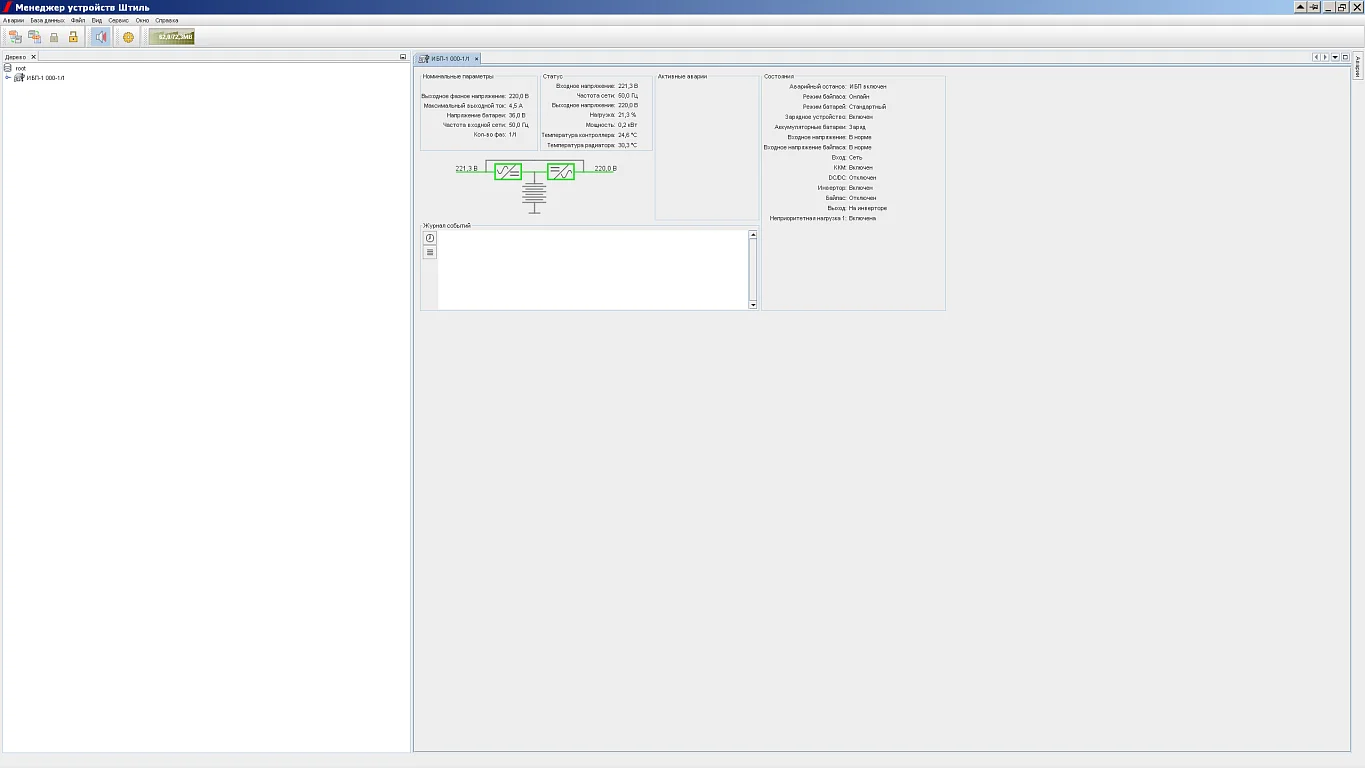Click the list icon in the event log
The height and width of the screenshot is (768, 1365).
click(430, 252)
